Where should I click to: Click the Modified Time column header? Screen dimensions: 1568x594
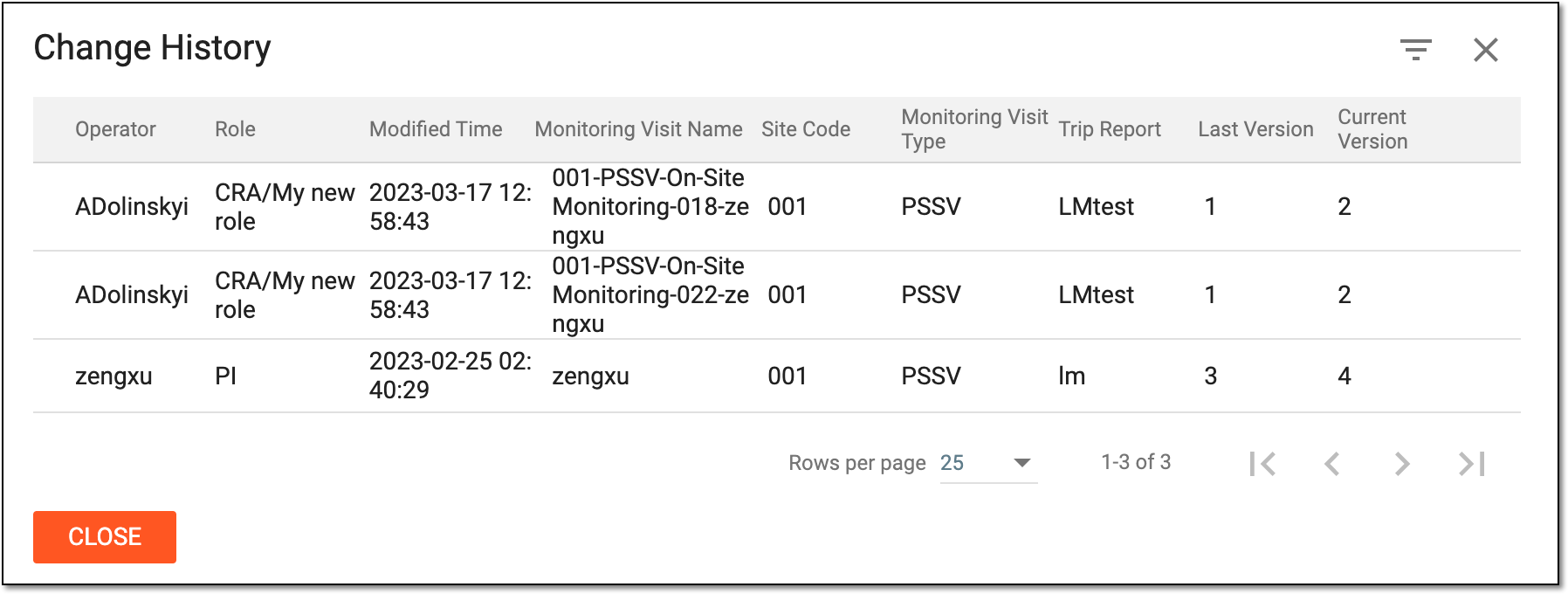pos(436,129)
